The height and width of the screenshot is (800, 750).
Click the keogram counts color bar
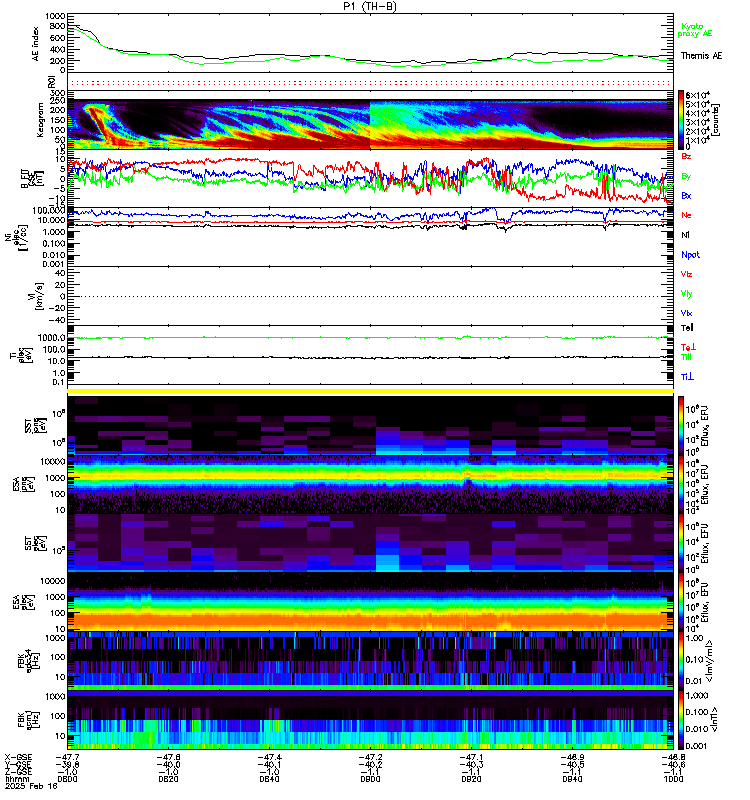pyautogui.click(x=681, y=120)
